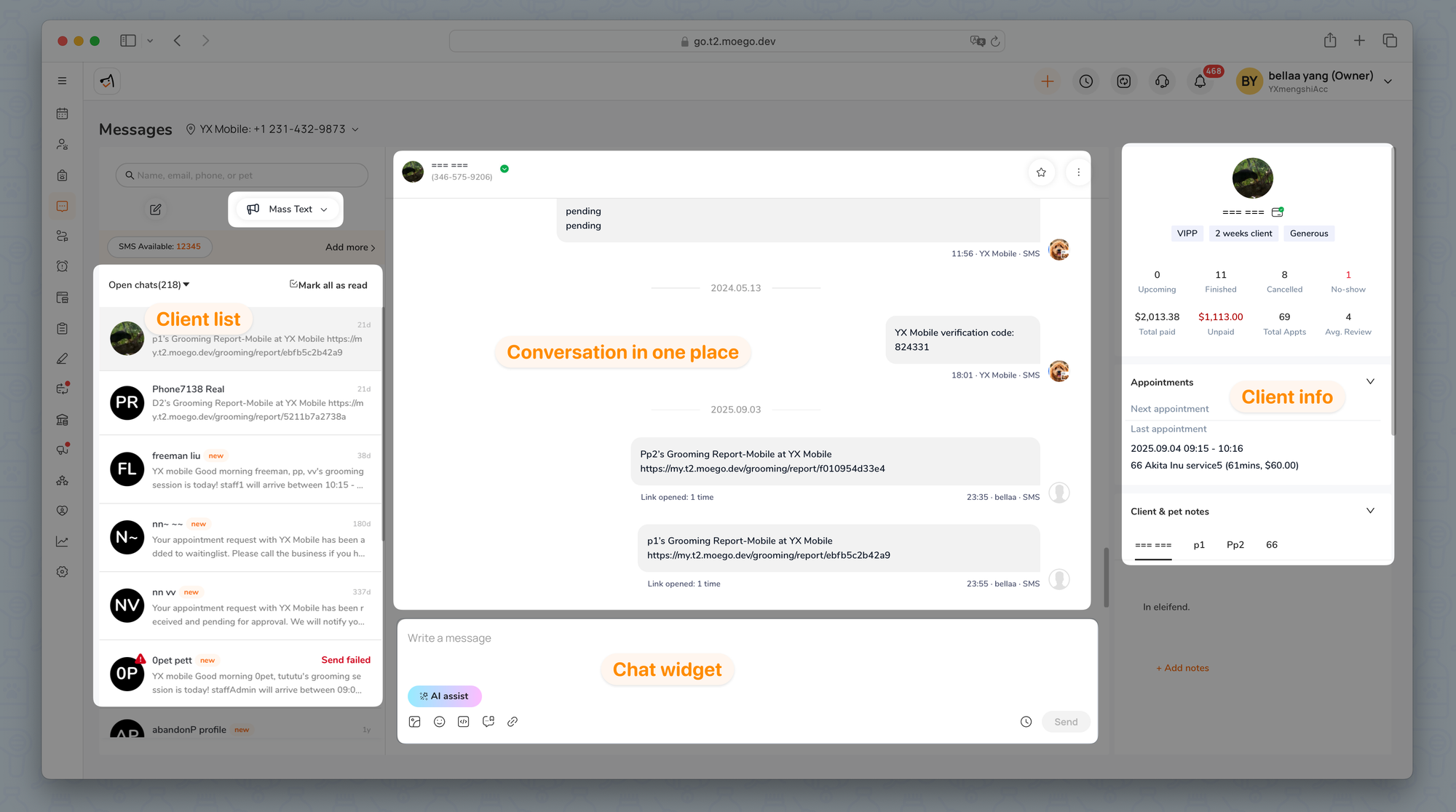Switch to the Pp2 pet notes tab

pyautogui.click(x=1235, y=545)
